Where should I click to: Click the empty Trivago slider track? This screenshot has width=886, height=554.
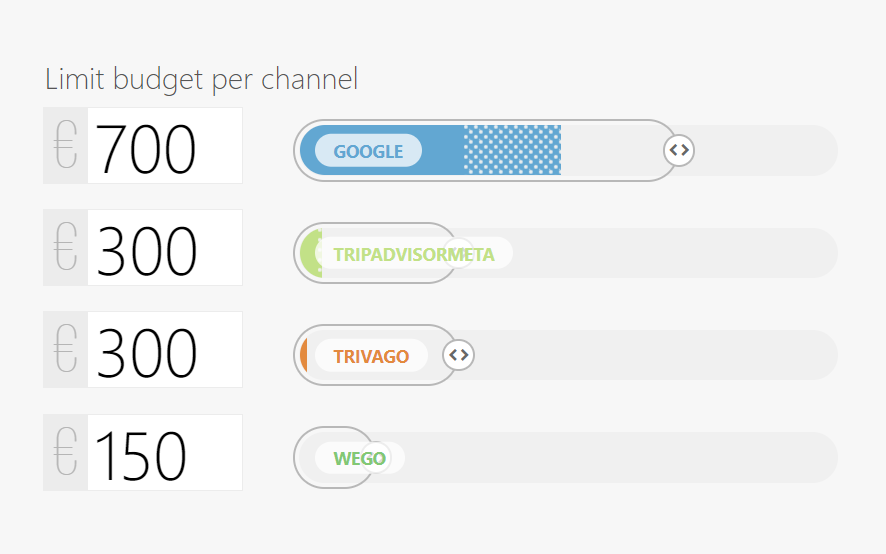tap(650, 355)
